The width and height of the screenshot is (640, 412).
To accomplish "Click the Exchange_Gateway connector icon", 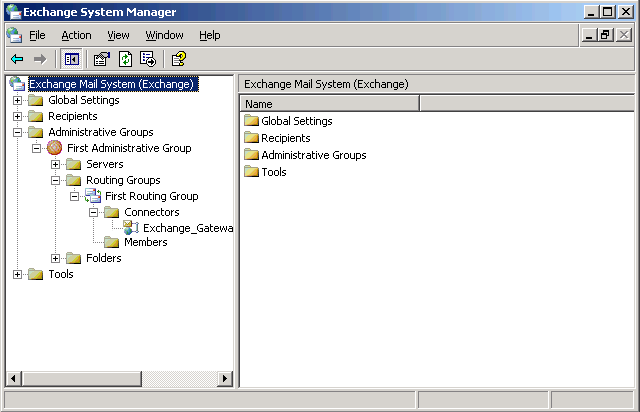I will click(x=131, y=228).
